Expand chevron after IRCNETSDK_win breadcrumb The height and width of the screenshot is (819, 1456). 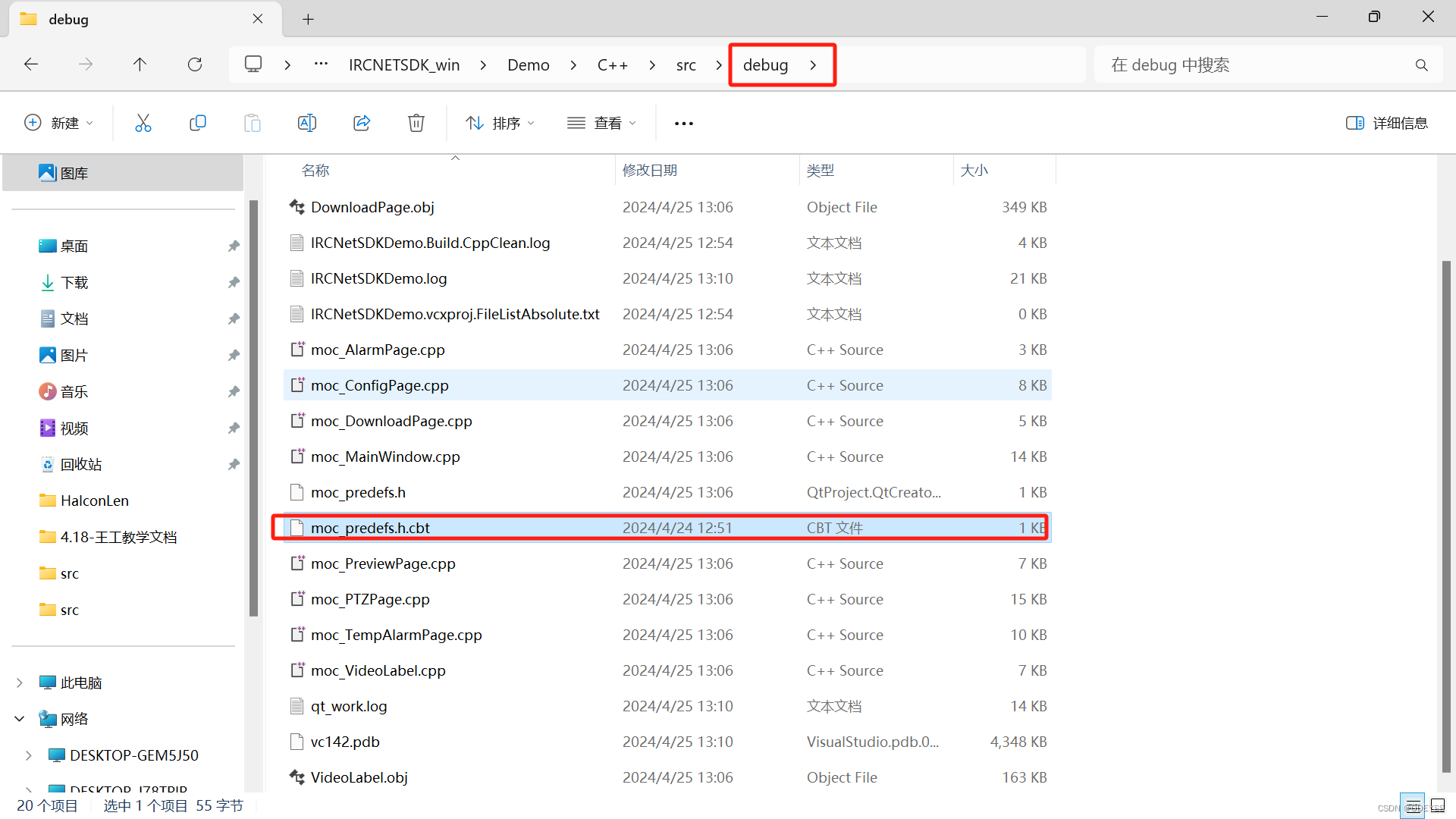click(x=483, y=65)
